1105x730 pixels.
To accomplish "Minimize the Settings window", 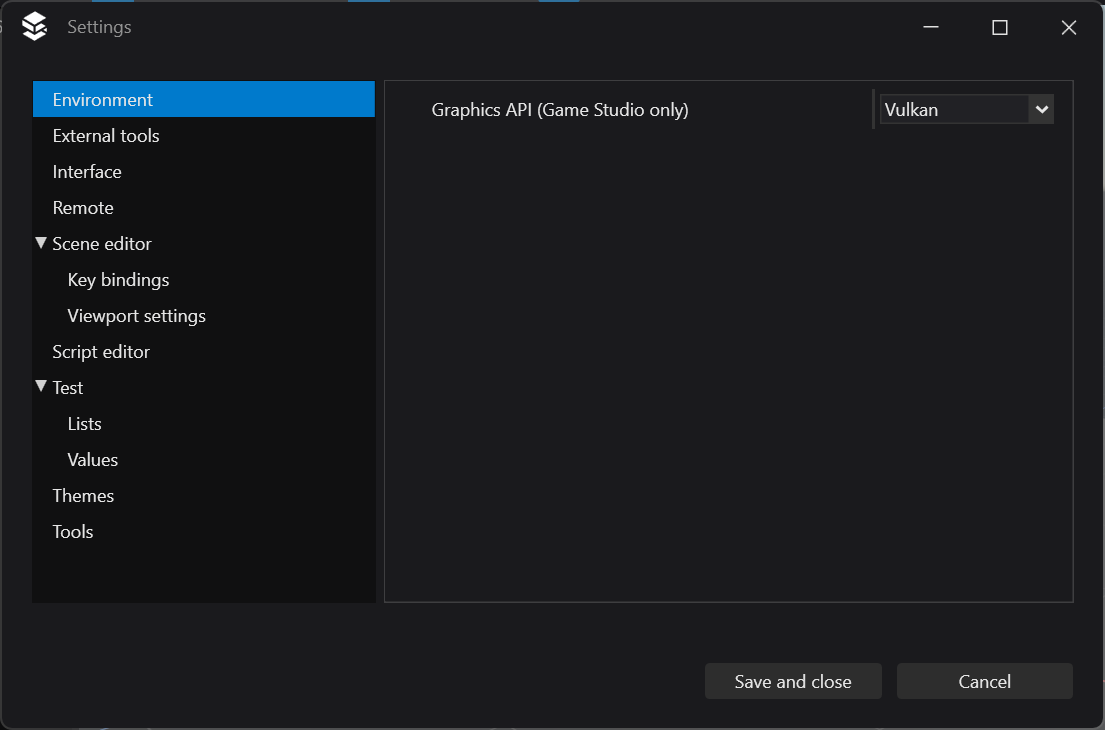I will (931, 27).
